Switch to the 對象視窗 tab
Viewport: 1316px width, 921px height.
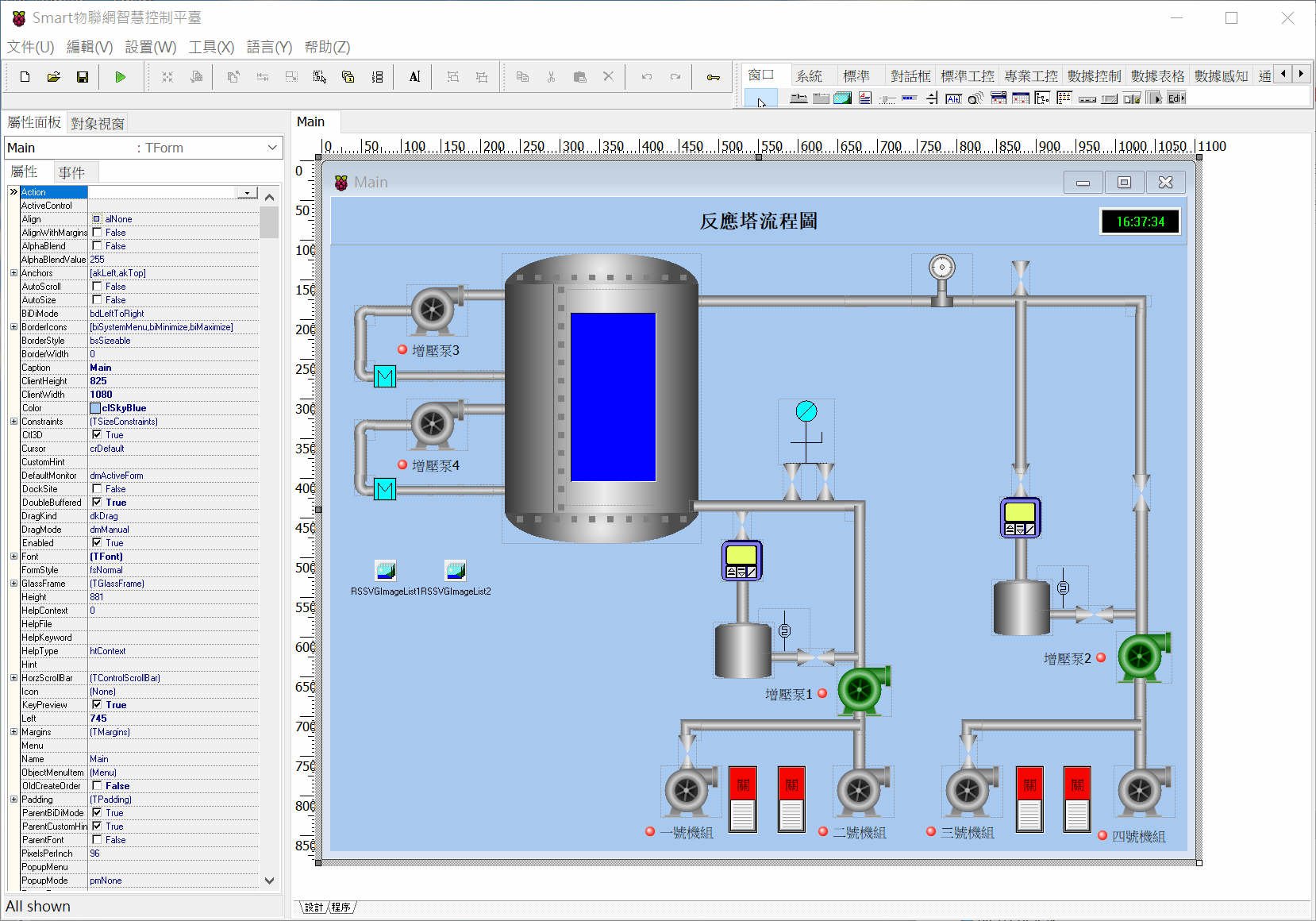(x=98, y=123)
